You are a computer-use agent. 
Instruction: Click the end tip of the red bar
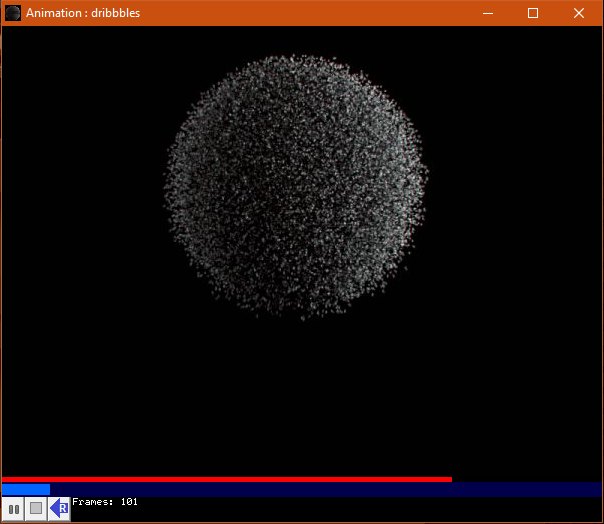(449, 479)
